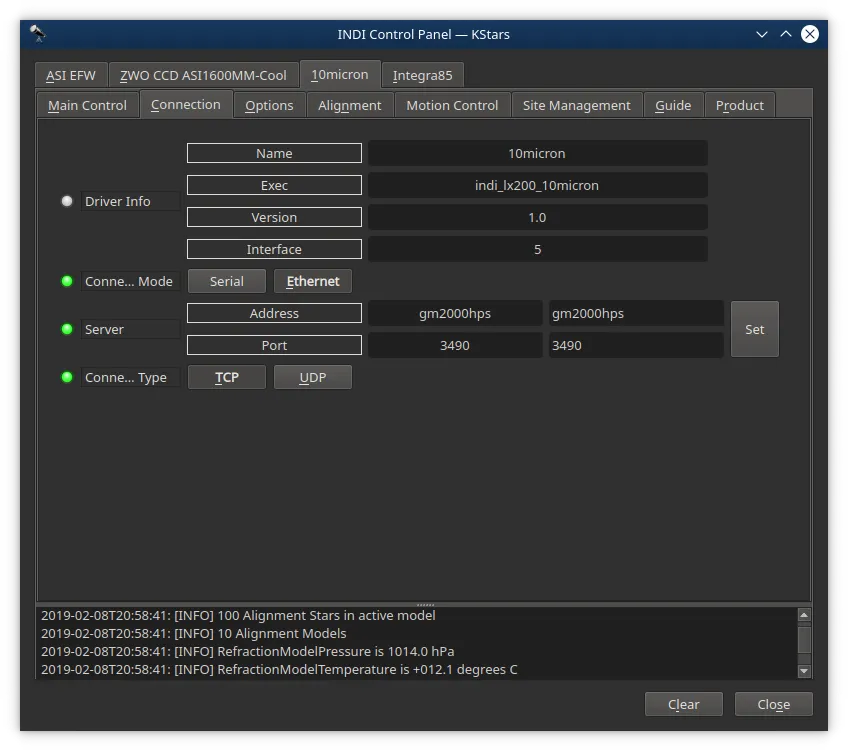Open the ZWO CCD ASI1600MM-Cool device tab
This screenshot has width=848, height=751.
[x=203, y=75]
